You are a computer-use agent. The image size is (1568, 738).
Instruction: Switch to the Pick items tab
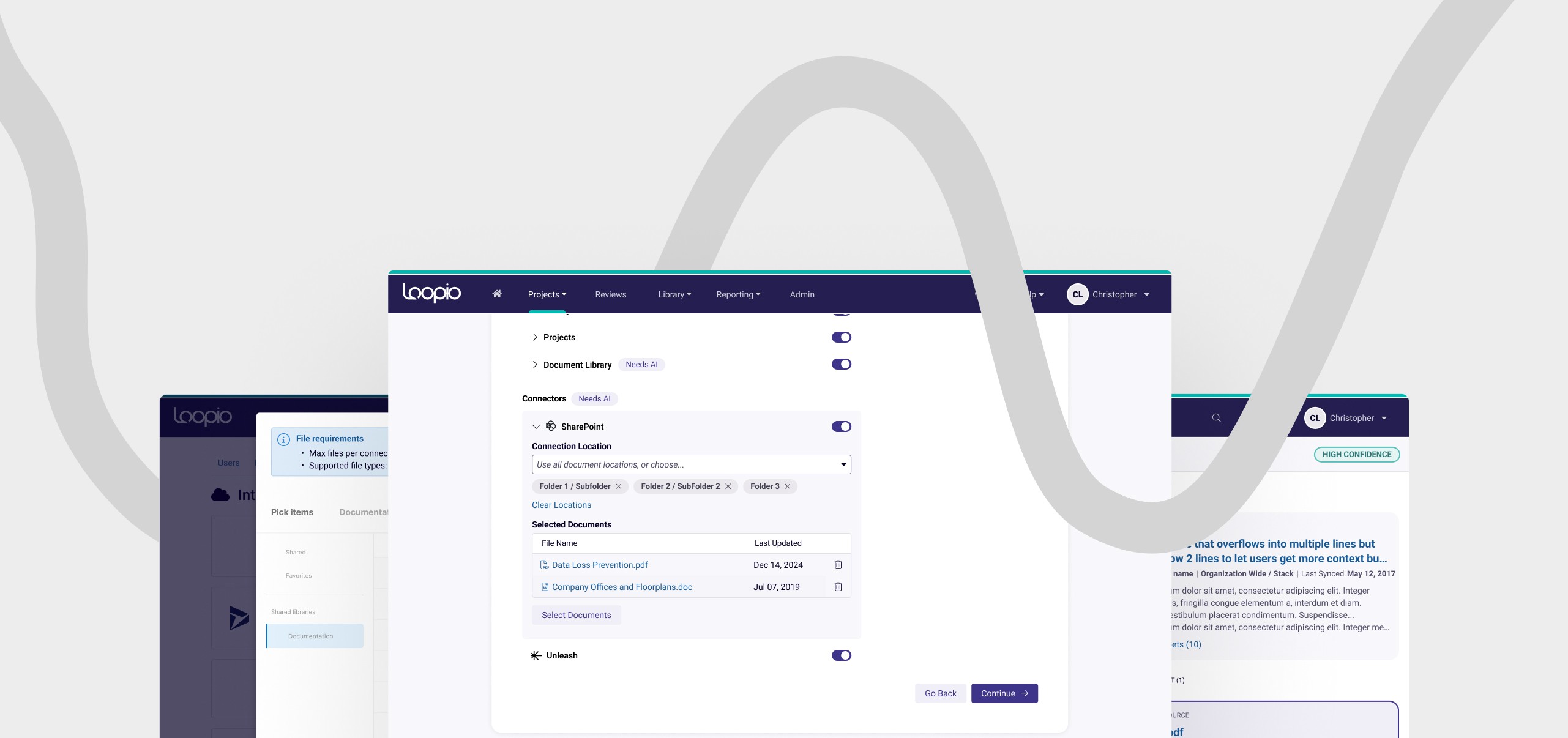click(x=292, y=512)
